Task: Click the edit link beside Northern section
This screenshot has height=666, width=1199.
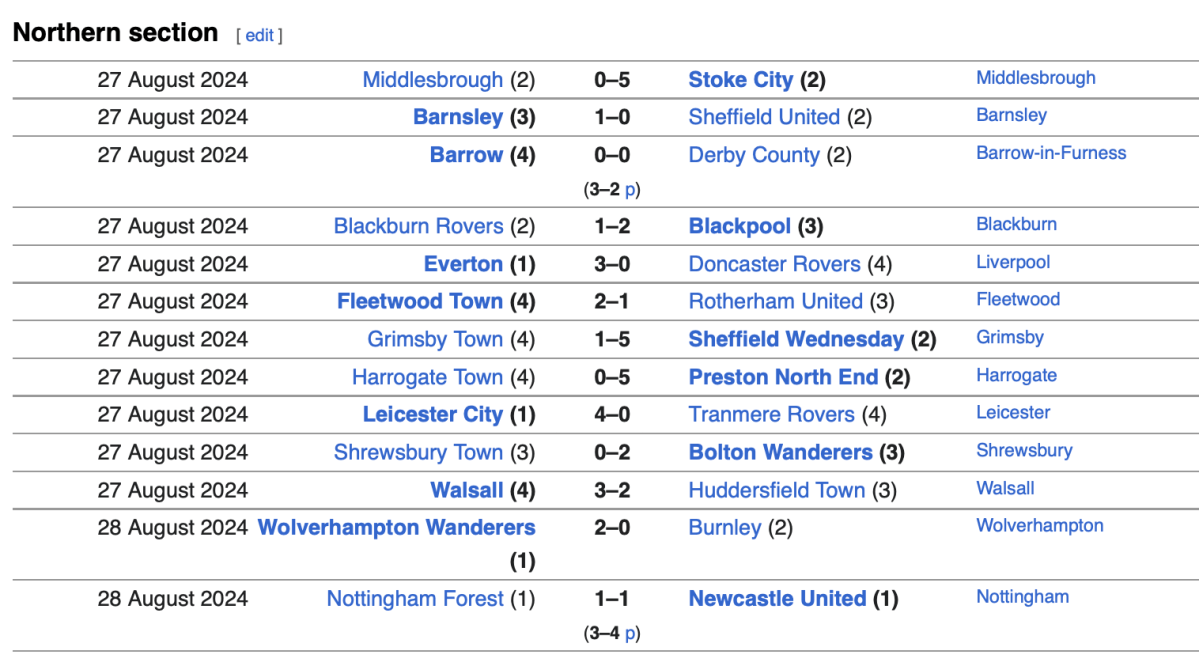Action: click(259, 35)
